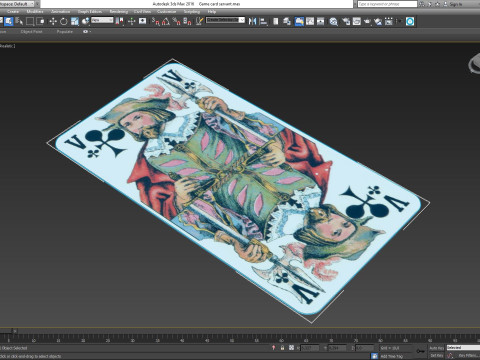
Task: Open the Layer Explorer icon
Action: (287, 22)
